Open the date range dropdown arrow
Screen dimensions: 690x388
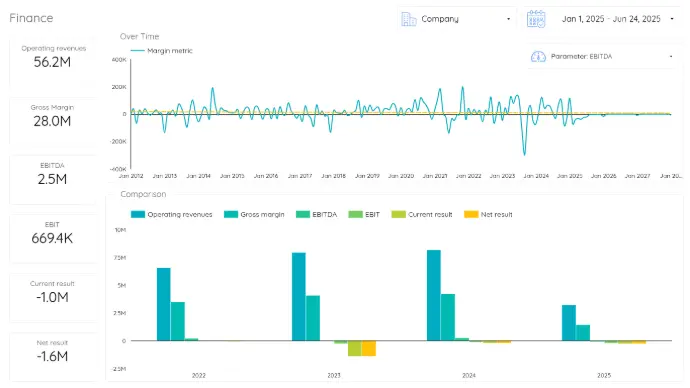[x=672, y=19]
